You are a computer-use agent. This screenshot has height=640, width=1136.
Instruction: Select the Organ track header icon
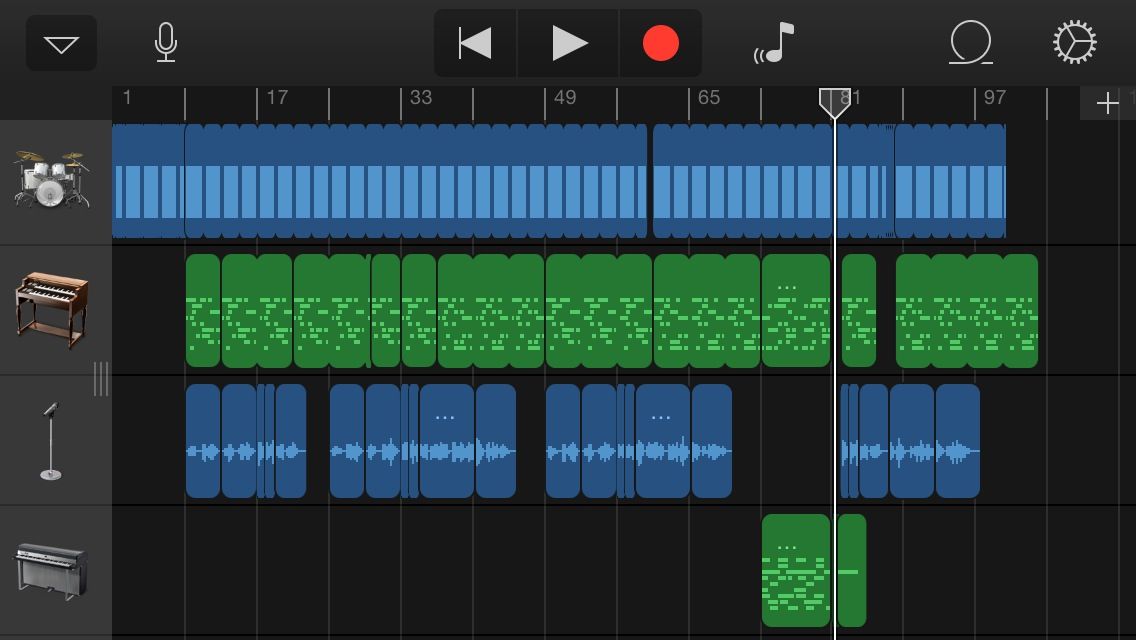coord(51,309)
